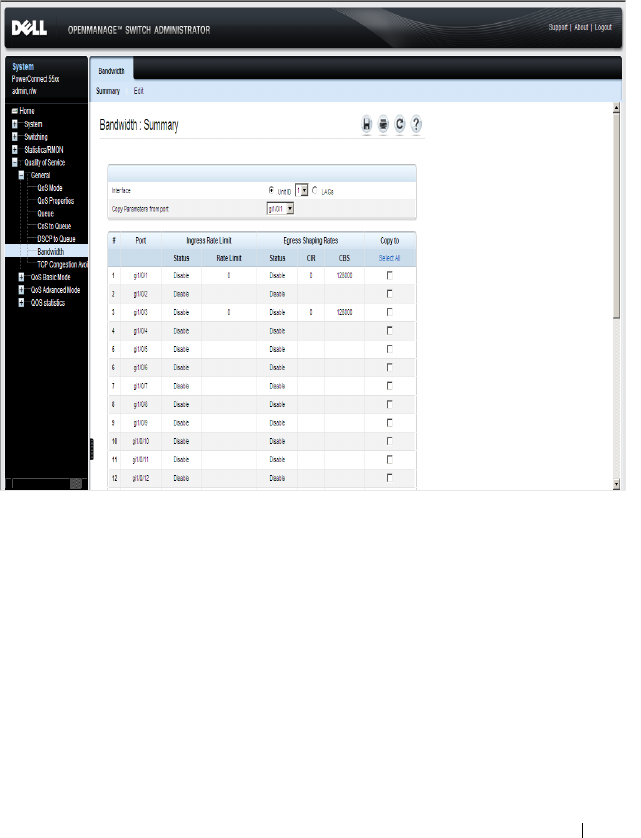Click the scrollbar up arrow
This screenshot has height=838, width=641.
click(616, 108)
